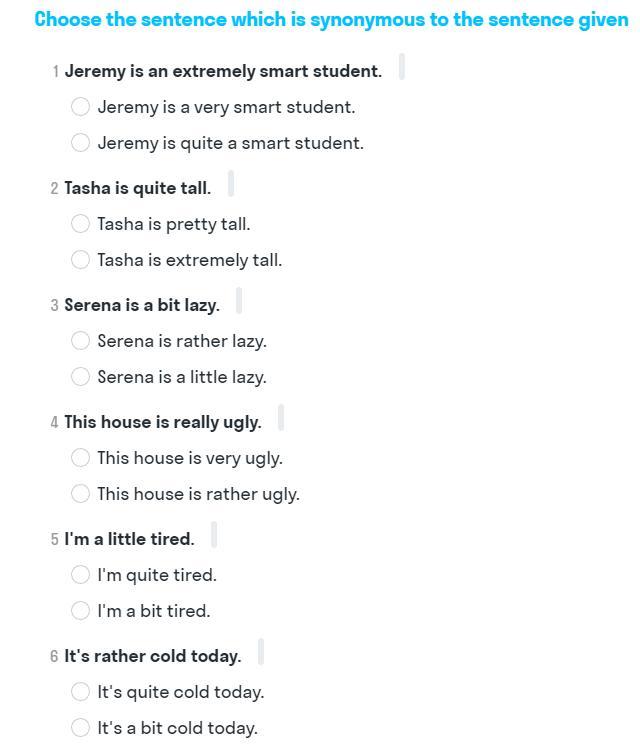Choose 'It's a bit cold today.'
Viewport: 640px width, 752px height.
(80, 728)
